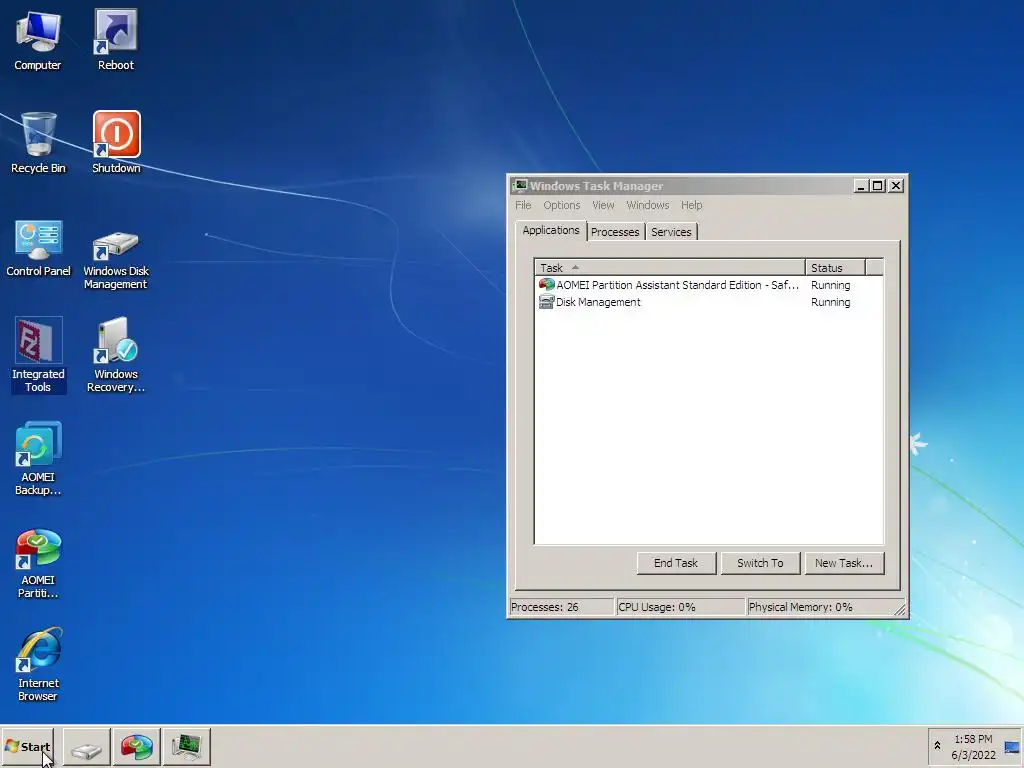Maximize the Windows Task Manager window
Screen dimensions: 1024x768
(x=878, y=186)
